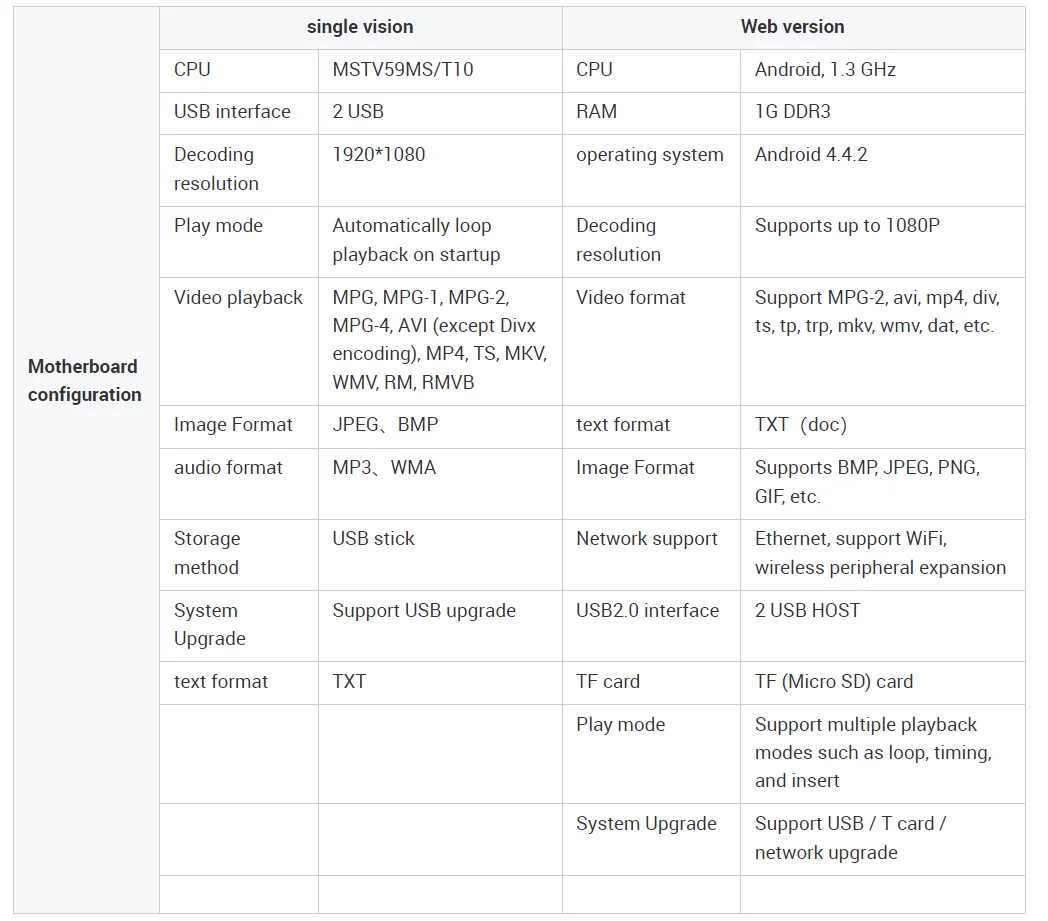Click the "Network support" label cell
The width and height of the screenshot is (1048, 921).
point(647,539)
